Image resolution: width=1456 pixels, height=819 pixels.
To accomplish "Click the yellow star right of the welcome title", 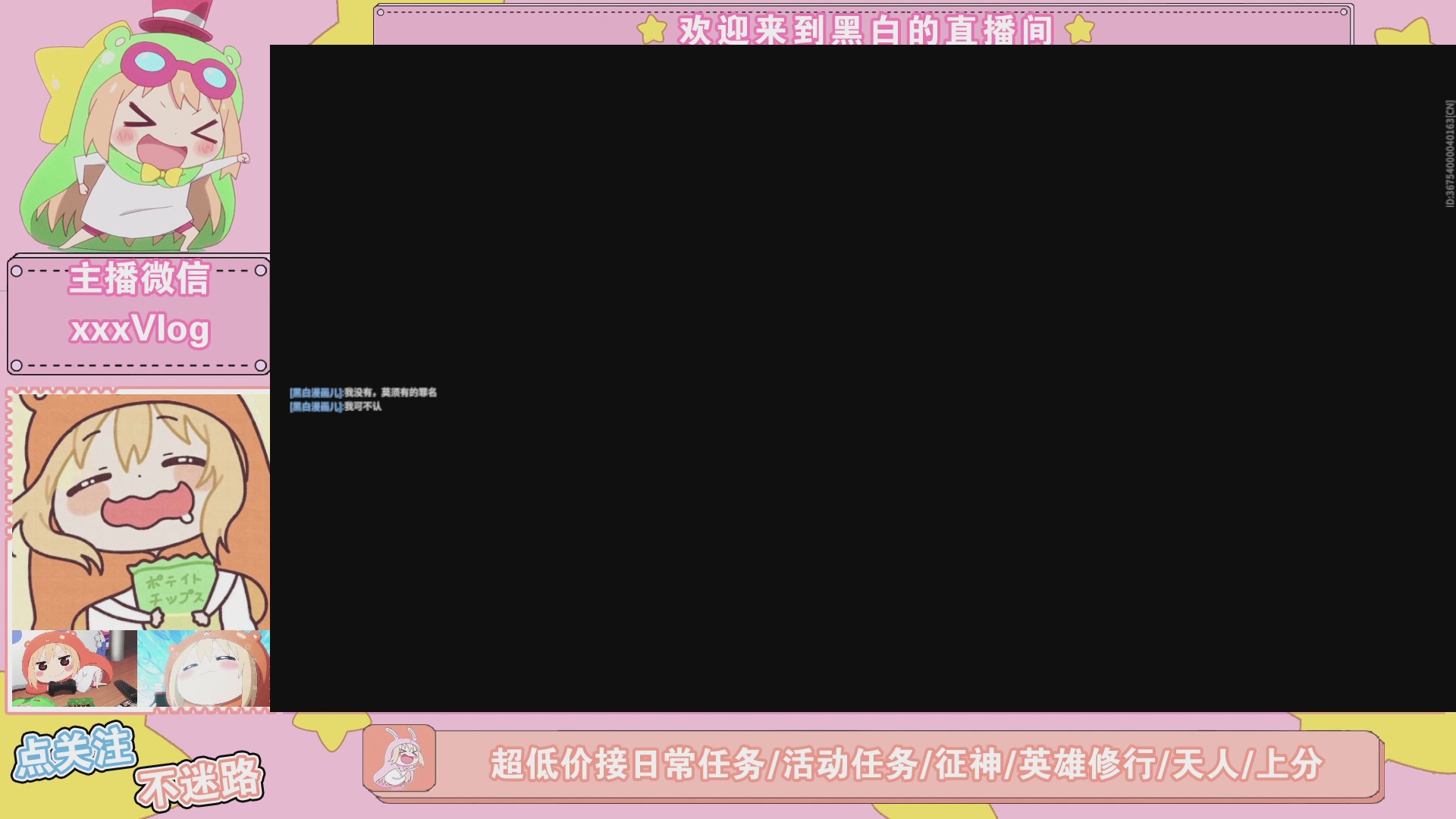I will click(1080, 30).
